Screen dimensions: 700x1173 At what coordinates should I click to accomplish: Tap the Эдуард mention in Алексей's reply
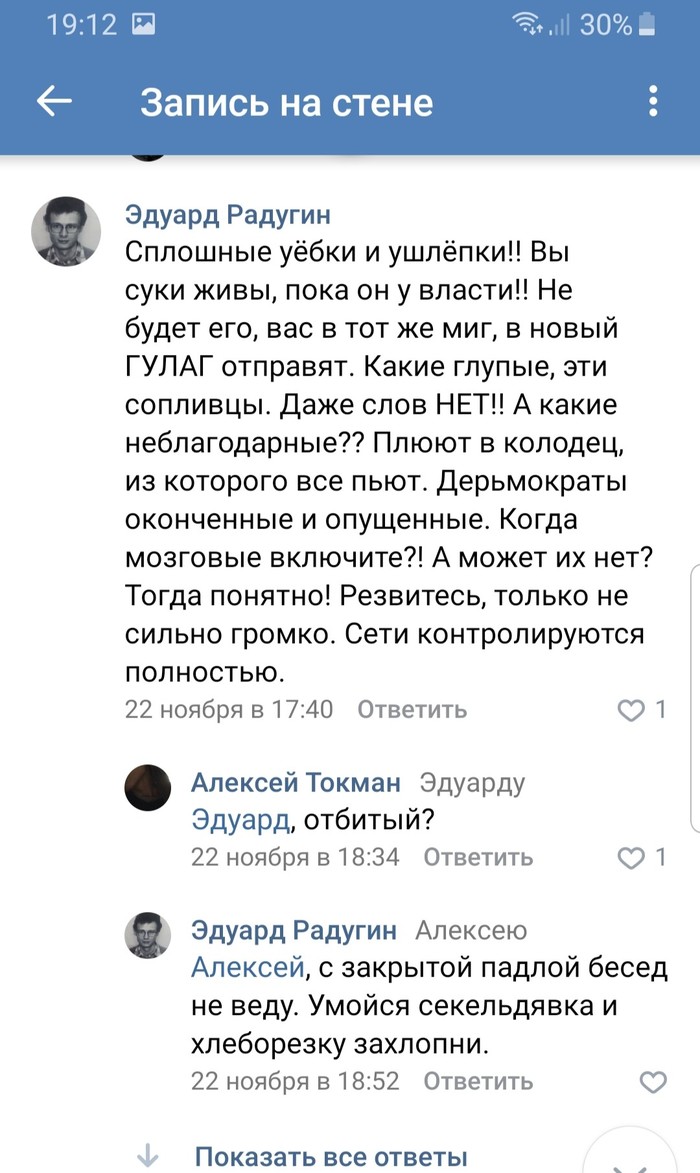[240, 820]
